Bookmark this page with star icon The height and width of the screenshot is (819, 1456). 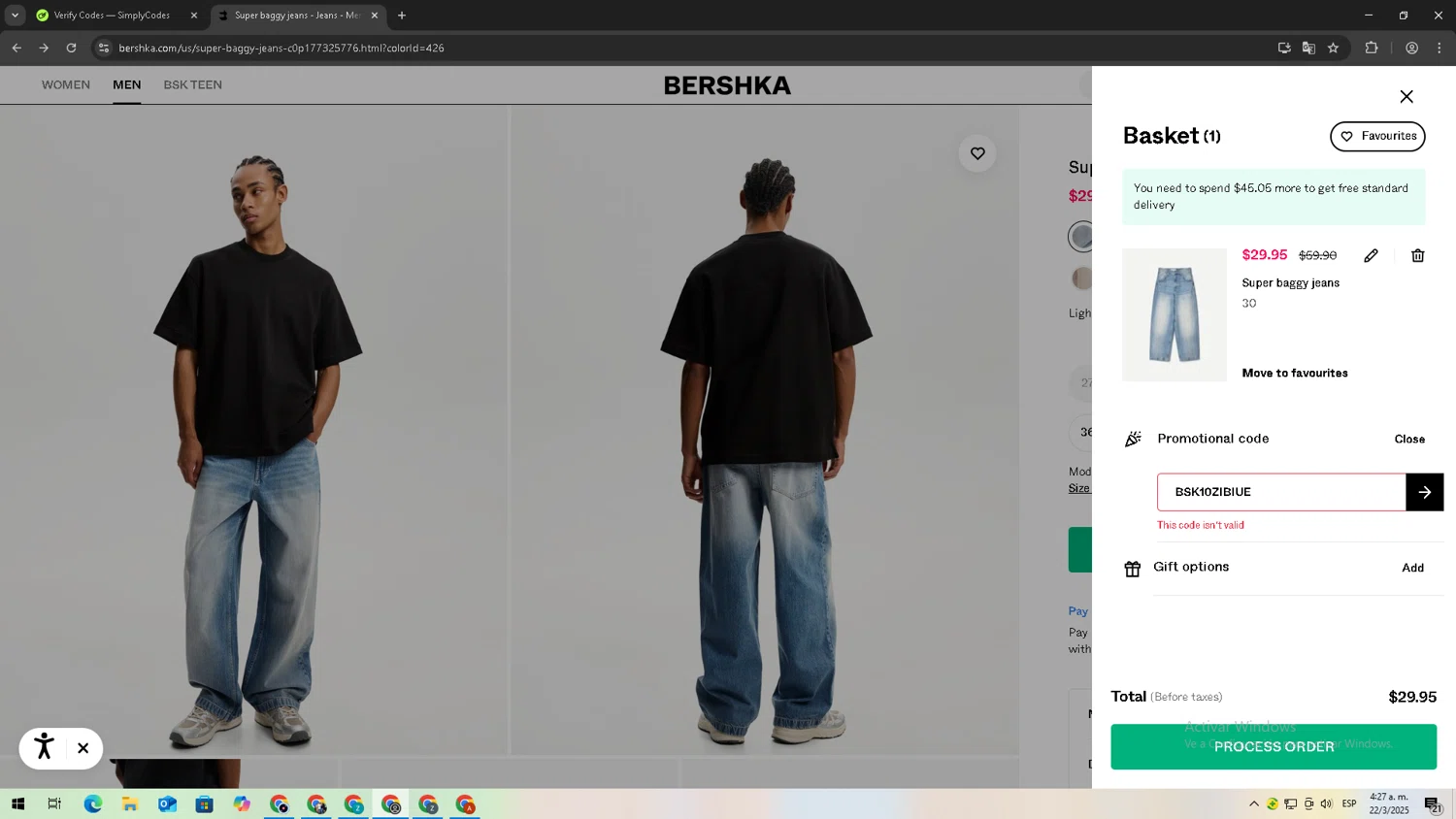tap(1333, 48)
